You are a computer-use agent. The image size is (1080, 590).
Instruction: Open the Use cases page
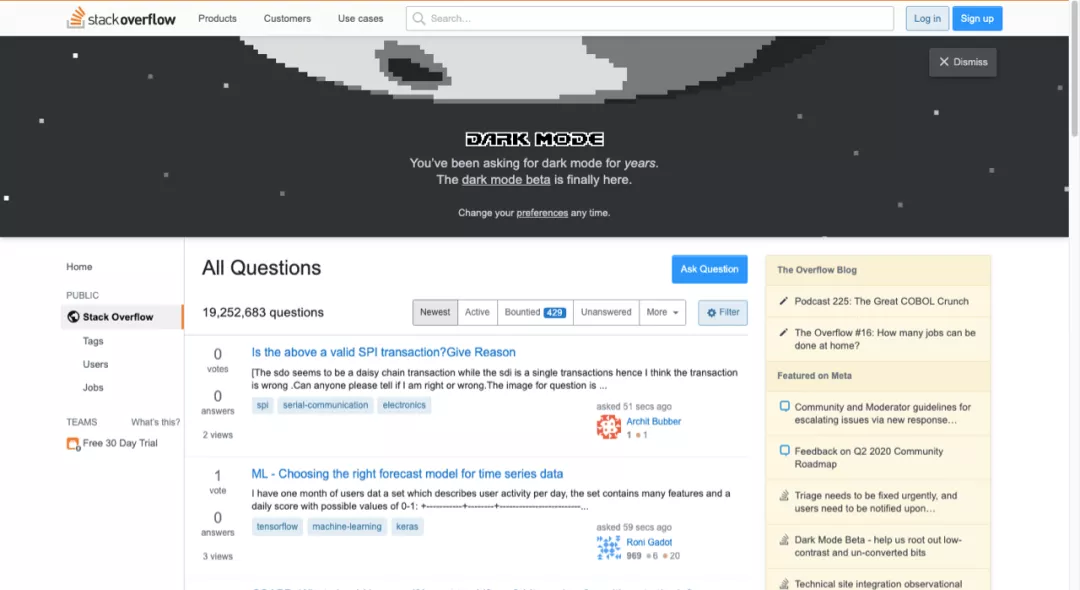360,19
